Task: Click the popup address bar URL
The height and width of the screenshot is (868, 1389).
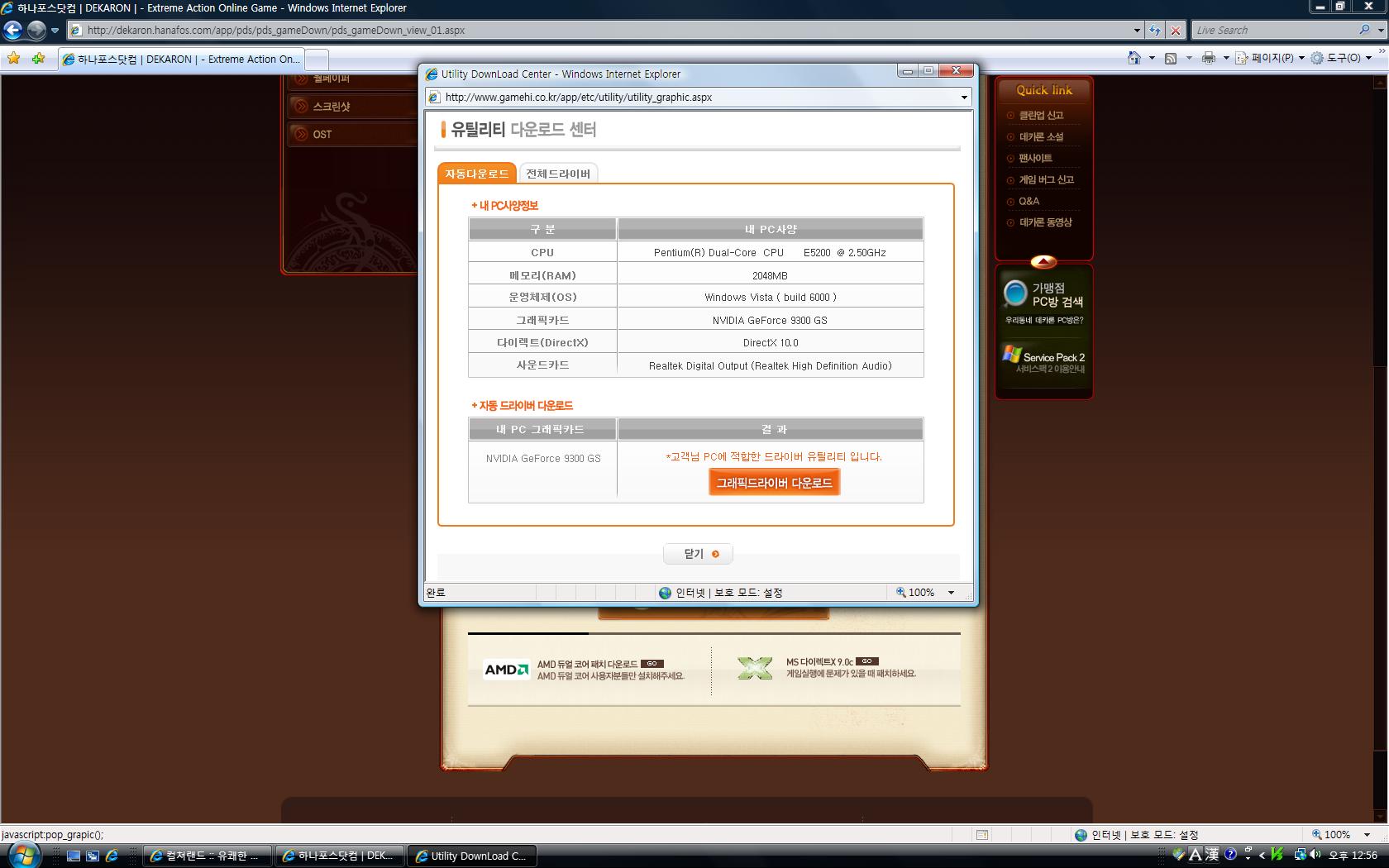Action: click(x=579, y=98)
